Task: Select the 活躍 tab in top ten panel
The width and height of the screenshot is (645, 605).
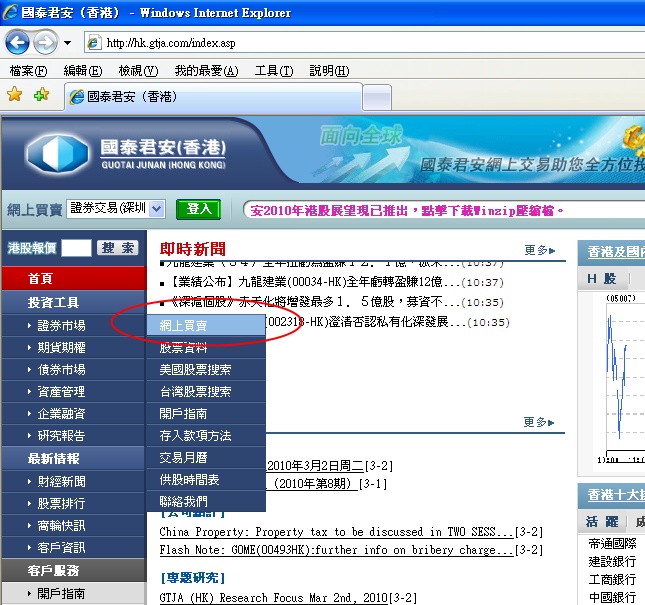Action: [x=602, y=522]
